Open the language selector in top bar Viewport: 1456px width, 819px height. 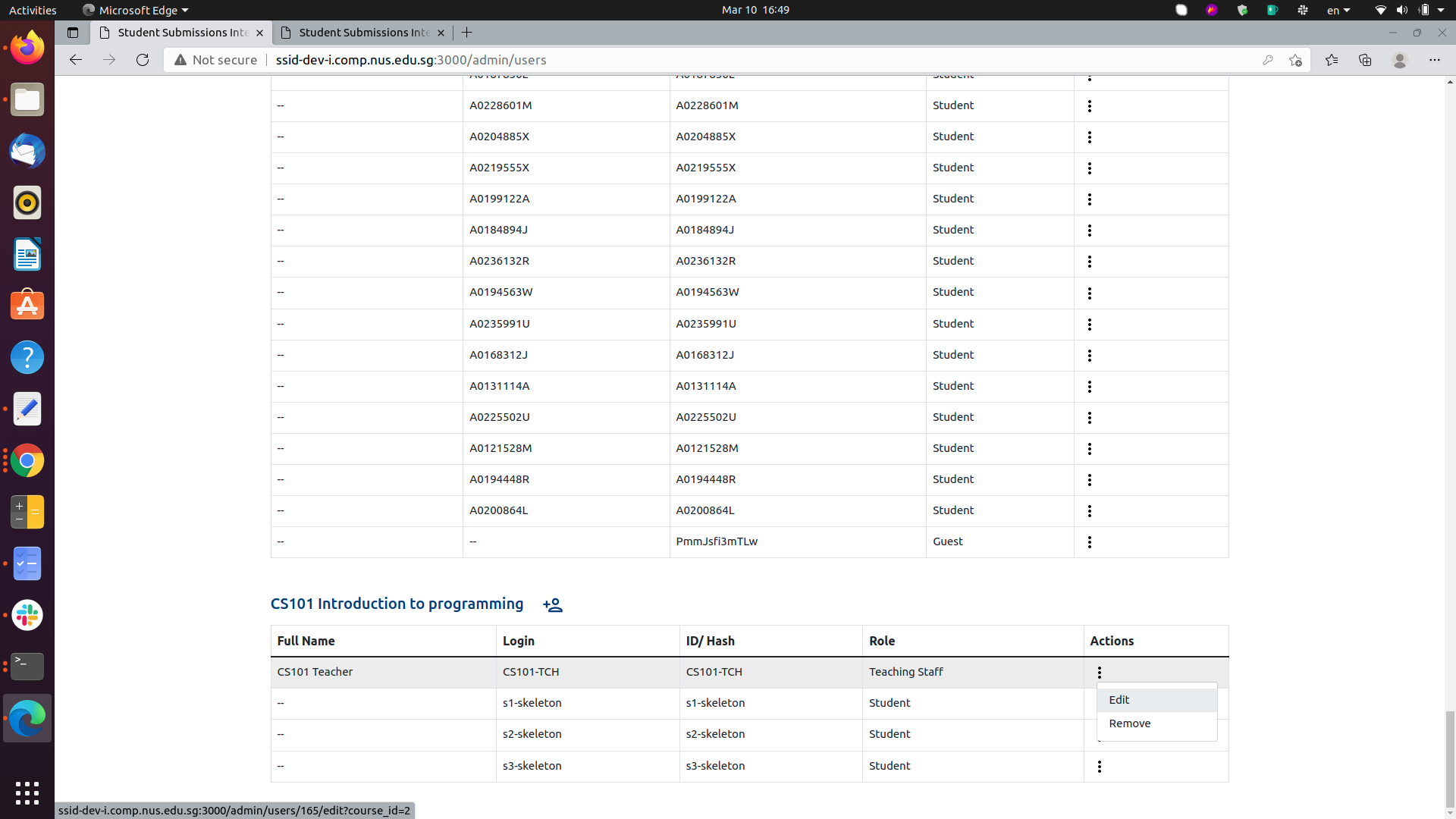click(1338, 10)
